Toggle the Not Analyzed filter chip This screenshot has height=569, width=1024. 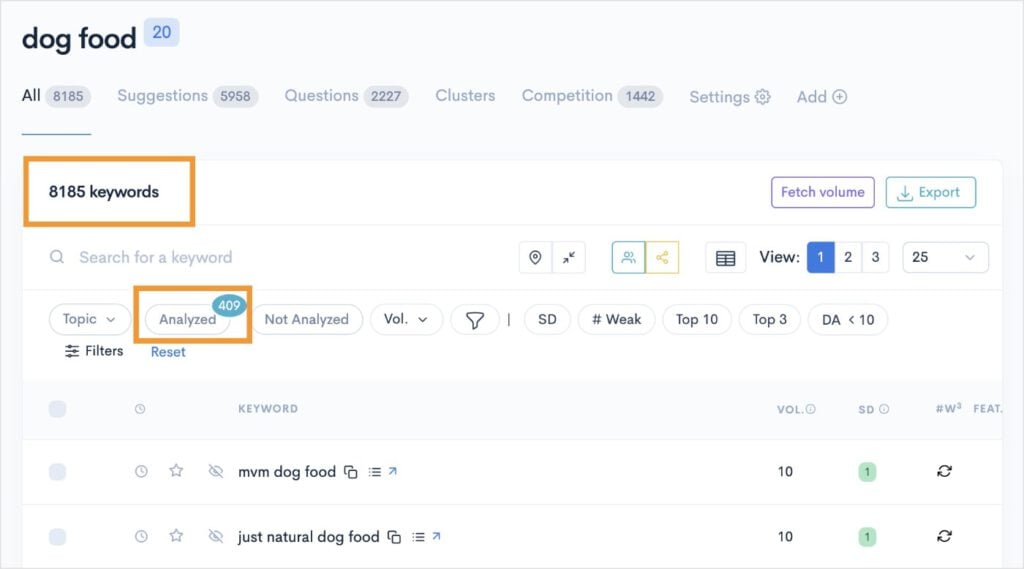306,319
